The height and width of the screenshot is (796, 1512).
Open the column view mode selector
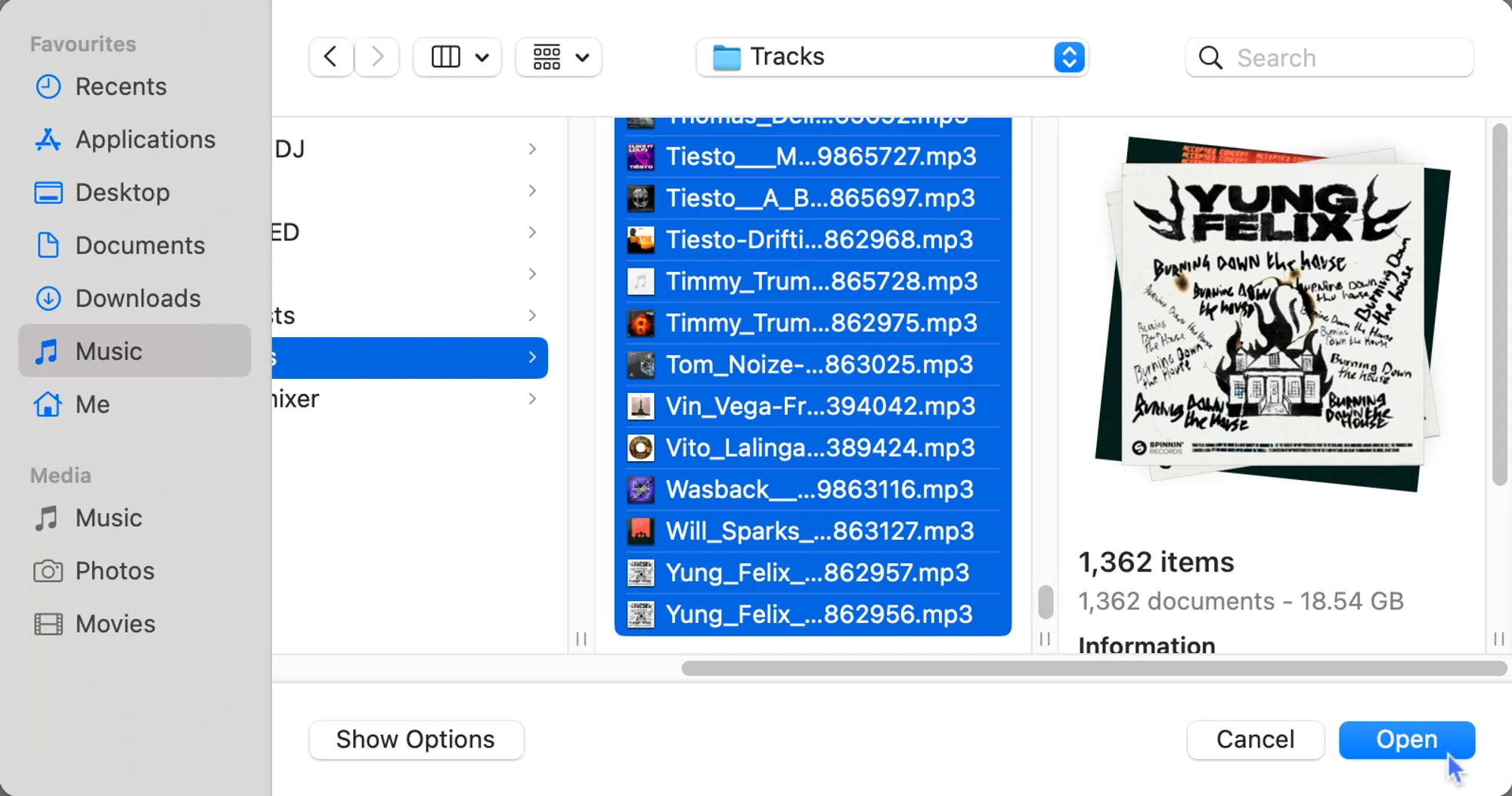click(457, 57)
